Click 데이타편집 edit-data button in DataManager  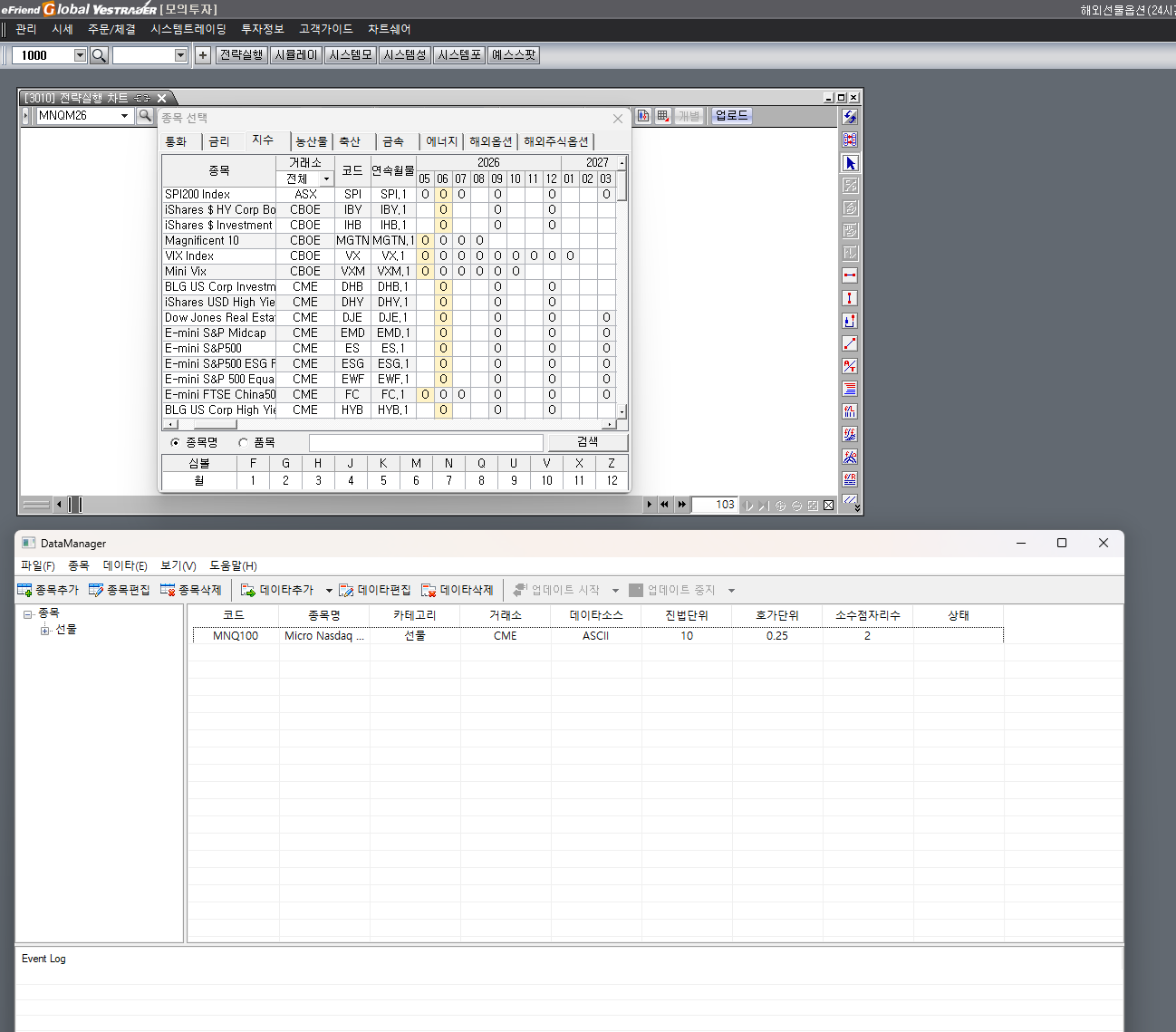pyautogui.click(x=375, y=590)
